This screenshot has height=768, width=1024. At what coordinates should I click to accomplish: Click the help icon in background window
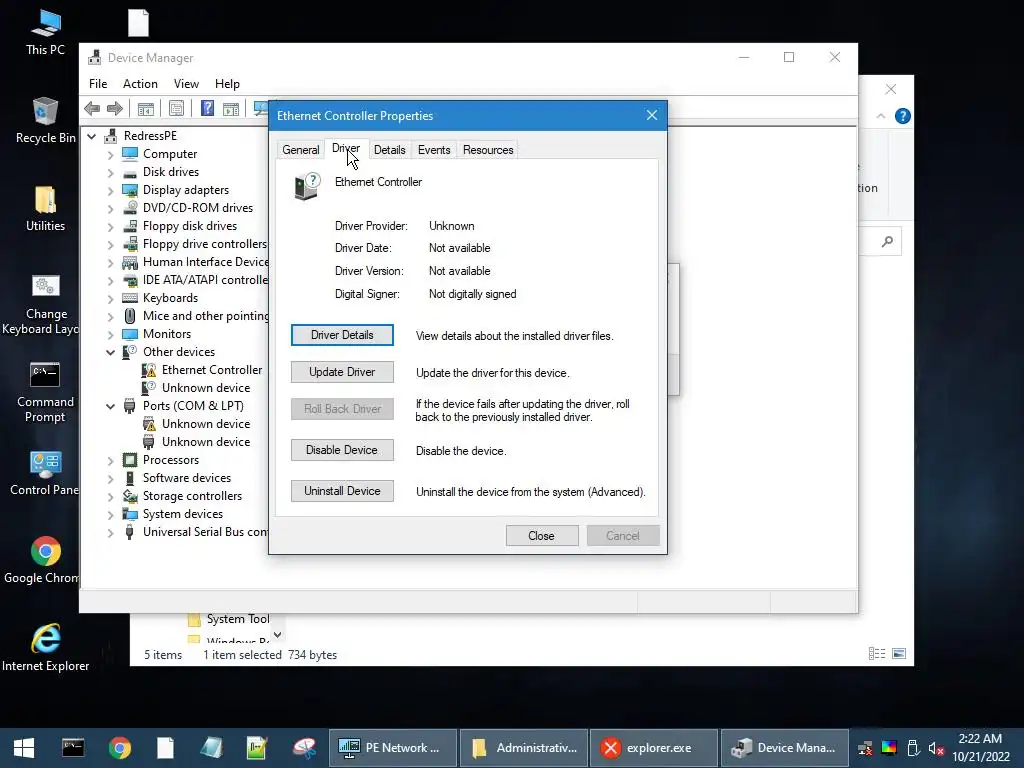click(903, 116)
